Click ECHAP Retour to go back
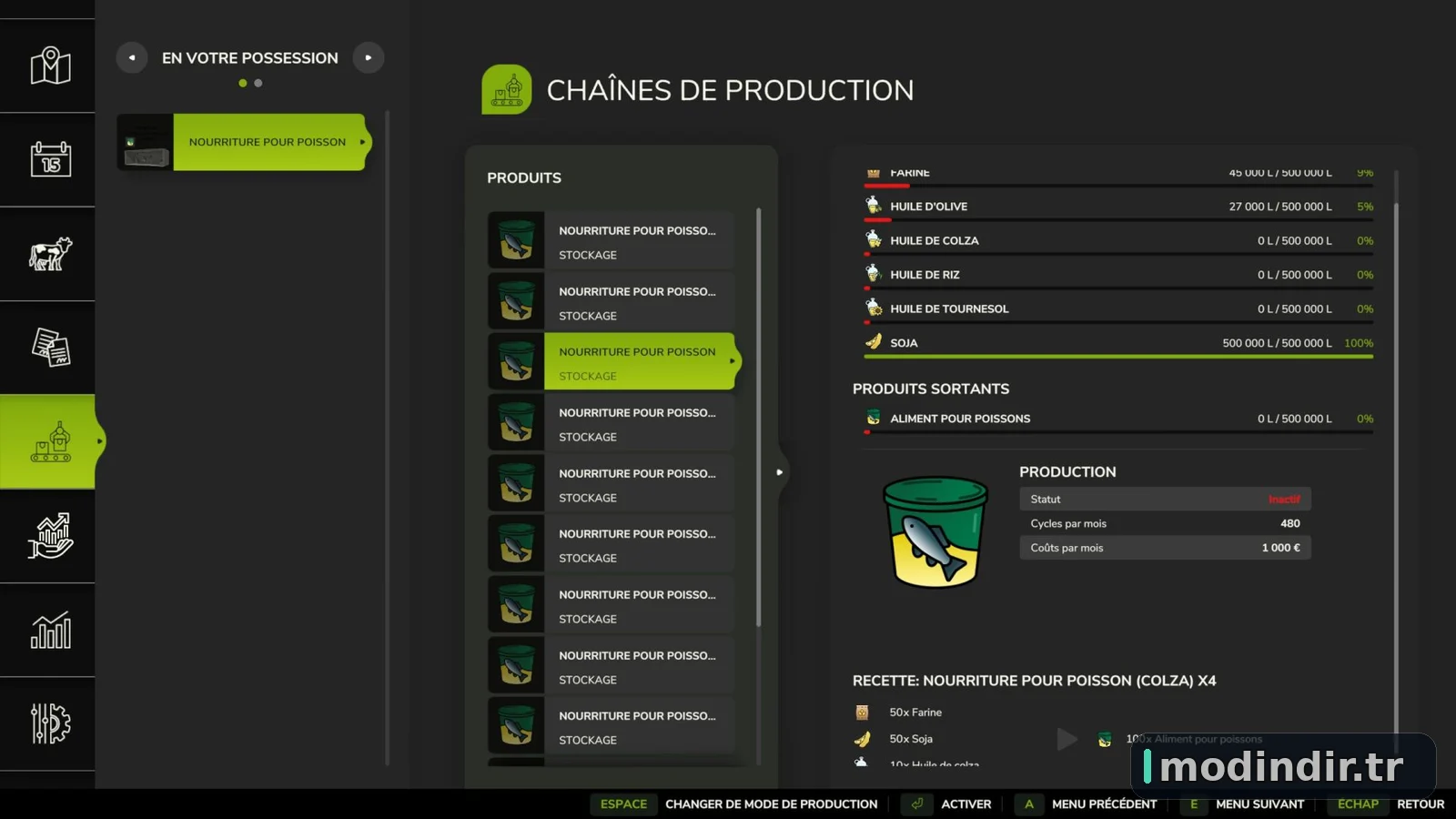This screenshot has height=819, width=1456. pos(1385,804)
